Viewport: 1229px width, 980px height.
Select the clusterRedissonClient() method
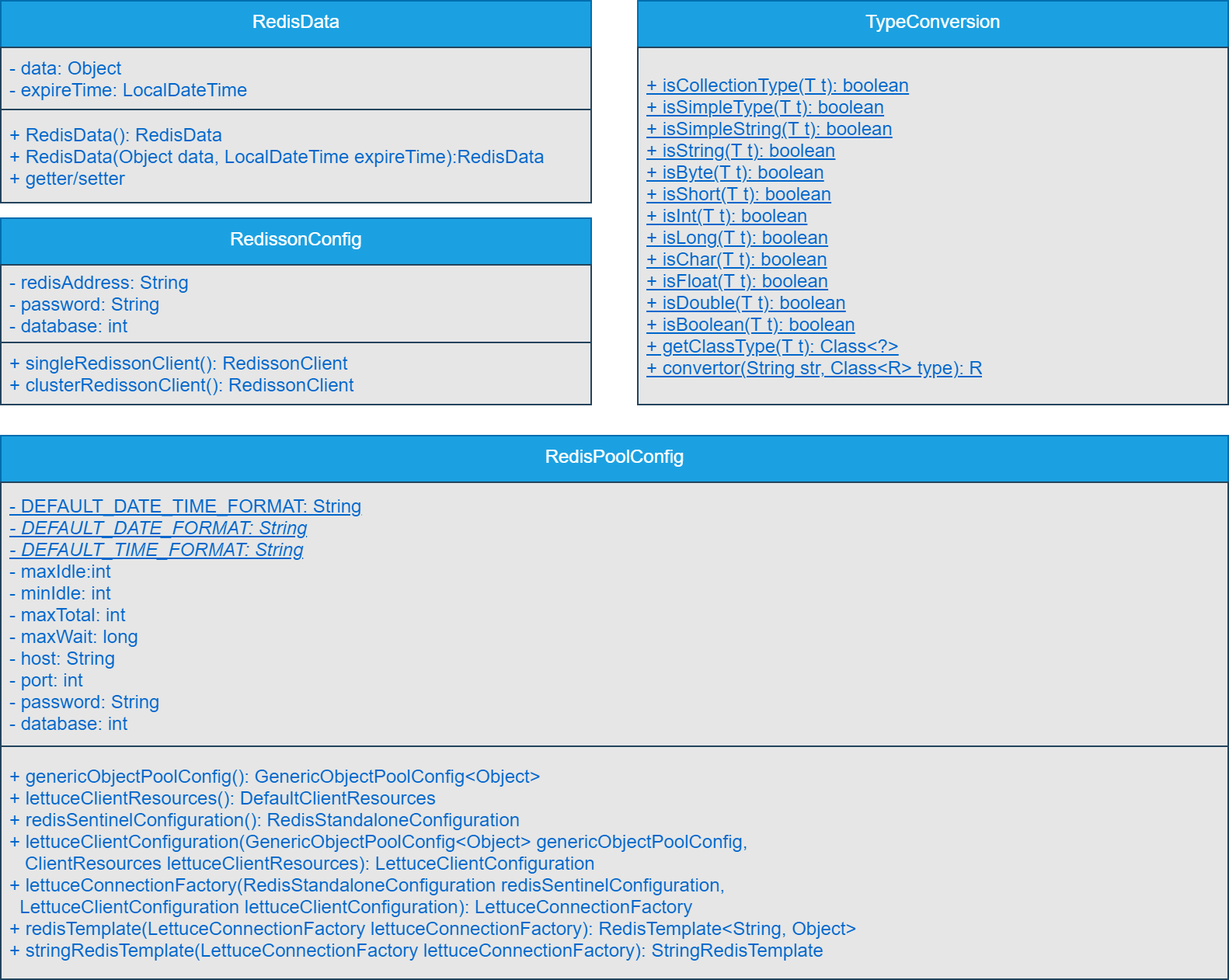tap(182, 386)
